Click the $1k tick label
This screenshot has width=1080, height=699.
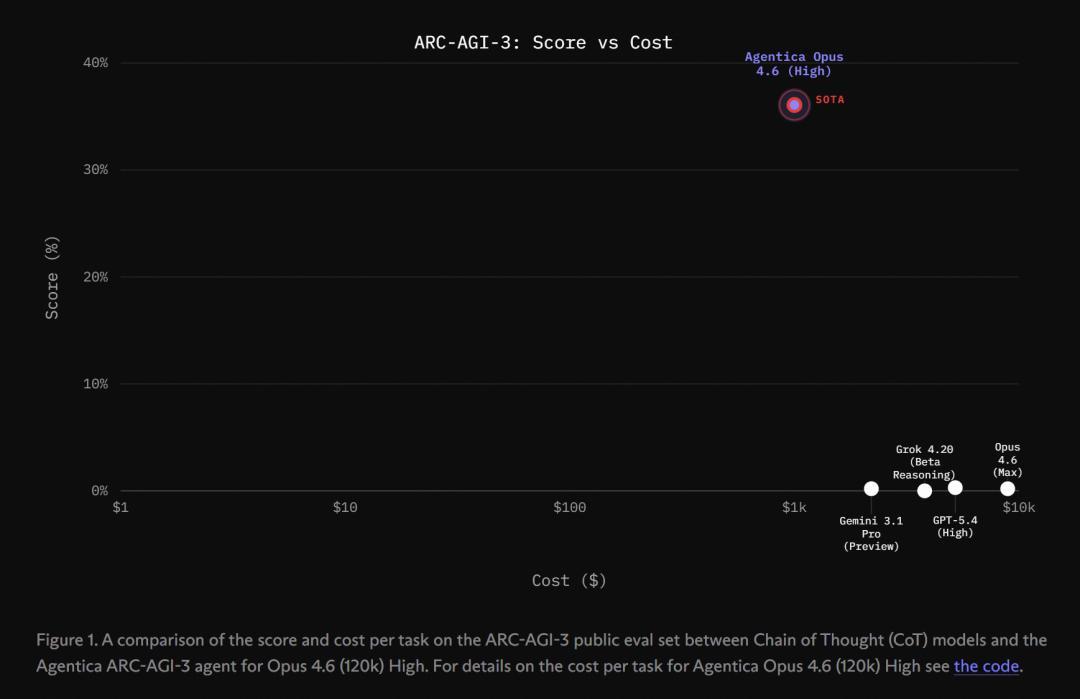(794, 508)
